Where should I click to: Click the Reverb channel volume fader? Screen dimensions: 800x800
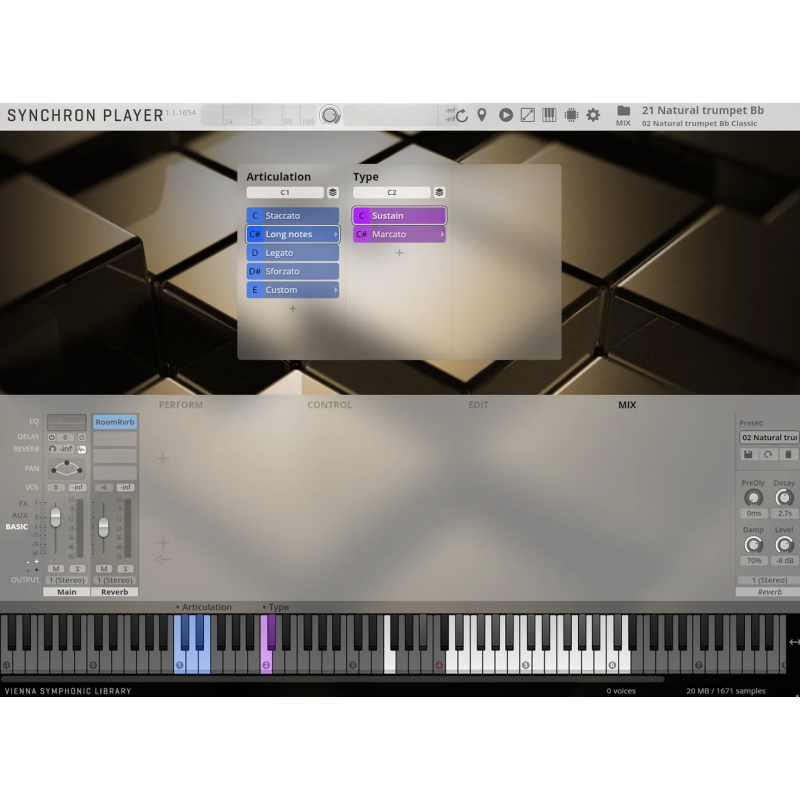(x=104, y=528)
